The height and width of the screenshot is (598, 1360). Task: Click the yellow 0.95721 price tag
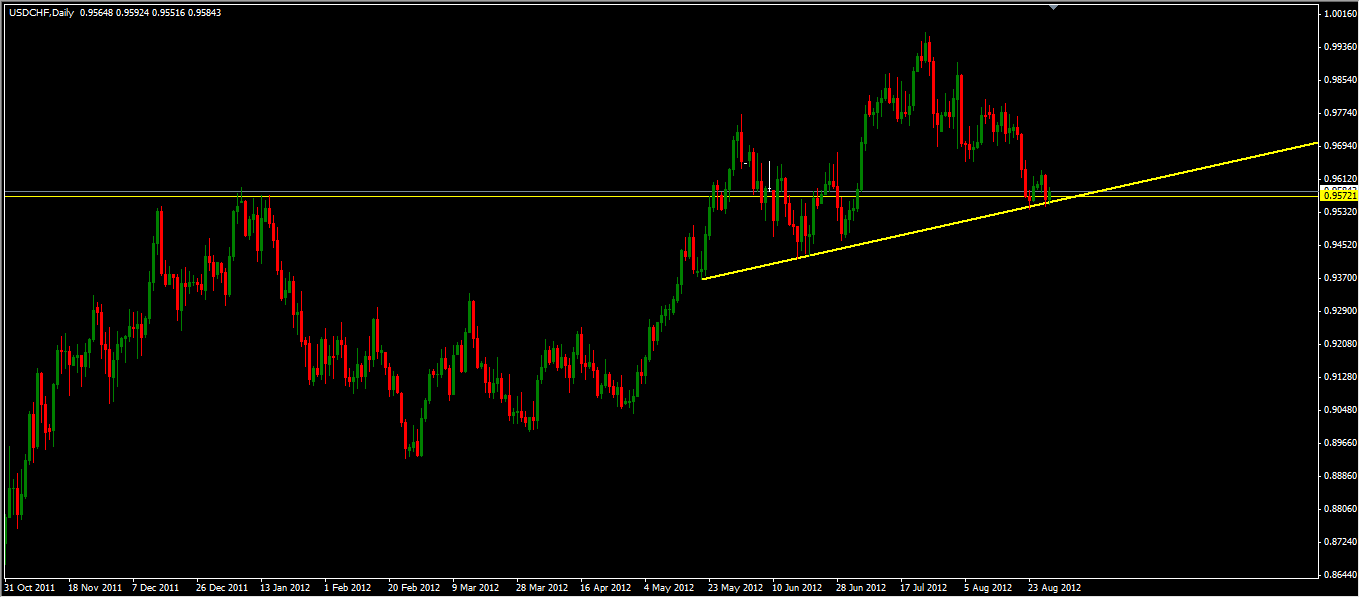tap(1338, 196)
